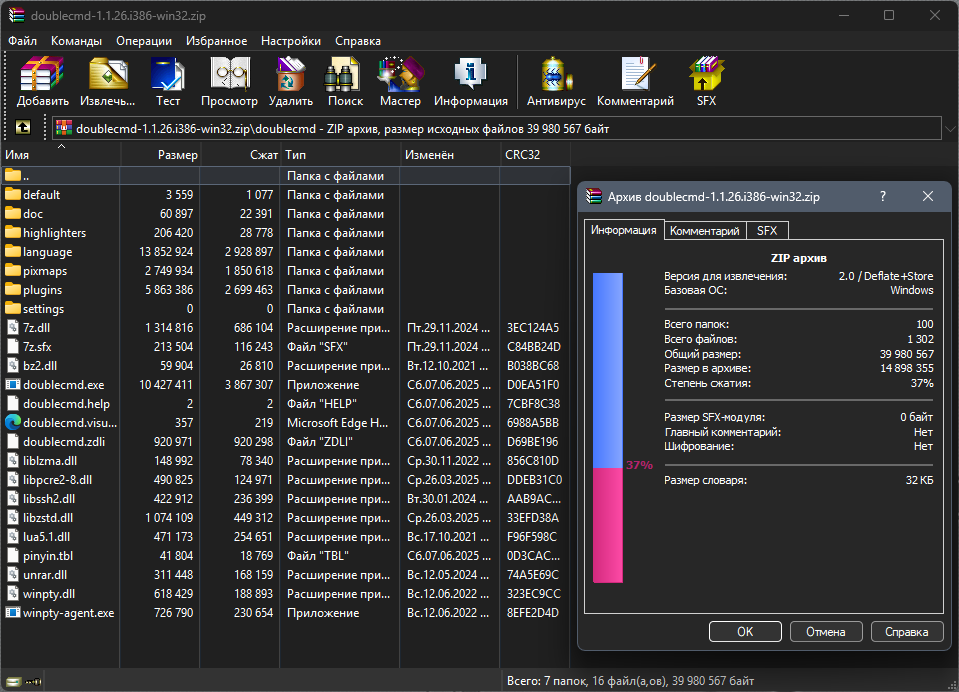Switch to the Информация tab
Viewport: 959px width, 692px height.
[x=624, y=230]
